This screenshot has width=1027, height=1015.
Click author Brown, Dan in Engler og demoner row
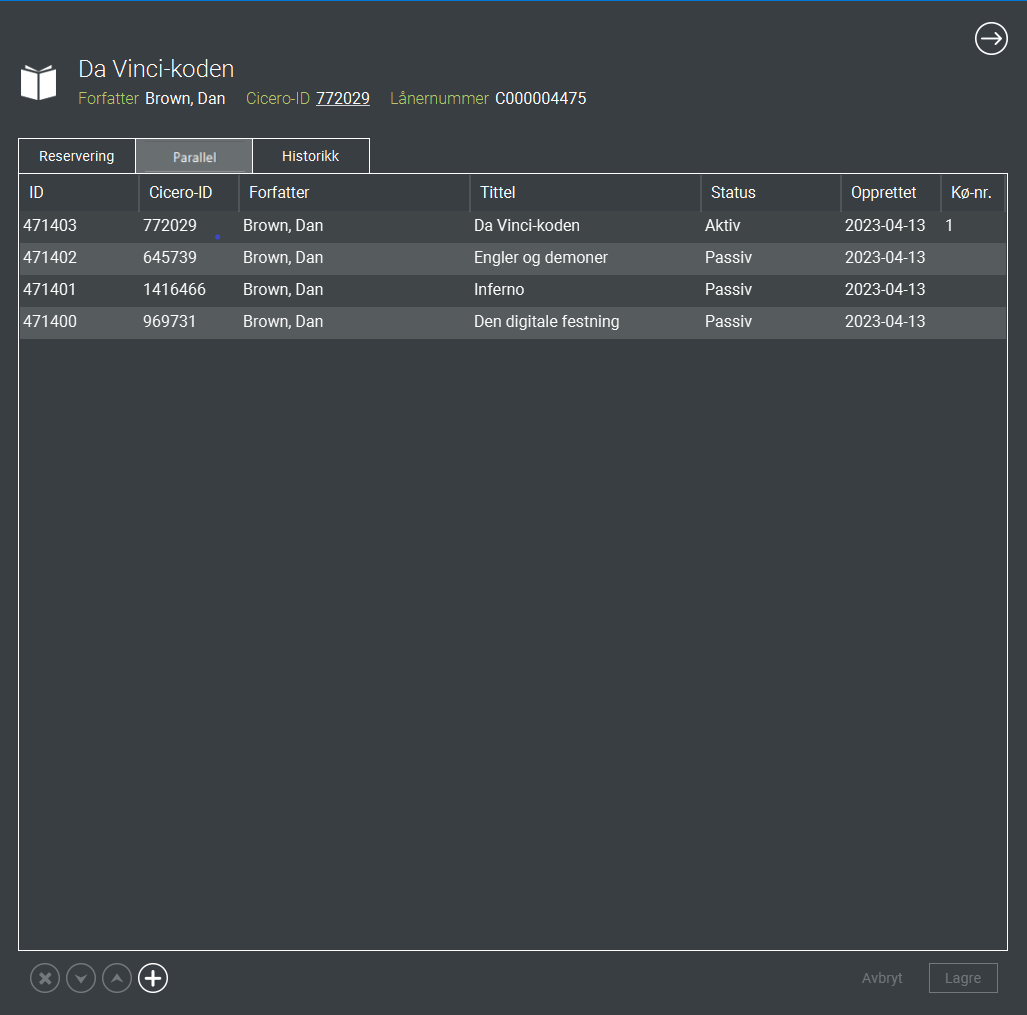tap(283, 257)
